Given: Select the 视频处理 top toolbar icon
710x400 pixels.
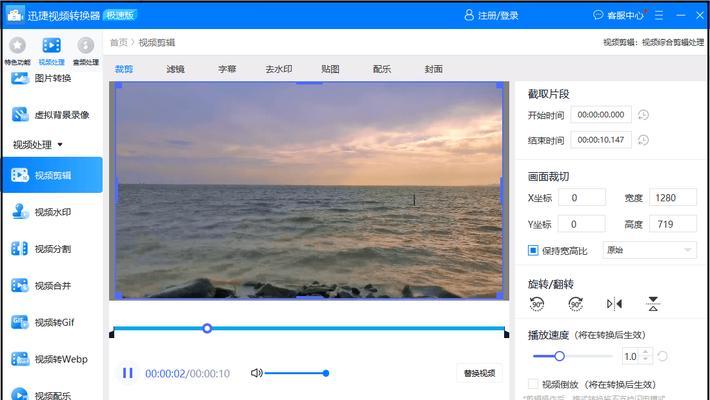Looking at the screenshot, I should tap(51, 50).
